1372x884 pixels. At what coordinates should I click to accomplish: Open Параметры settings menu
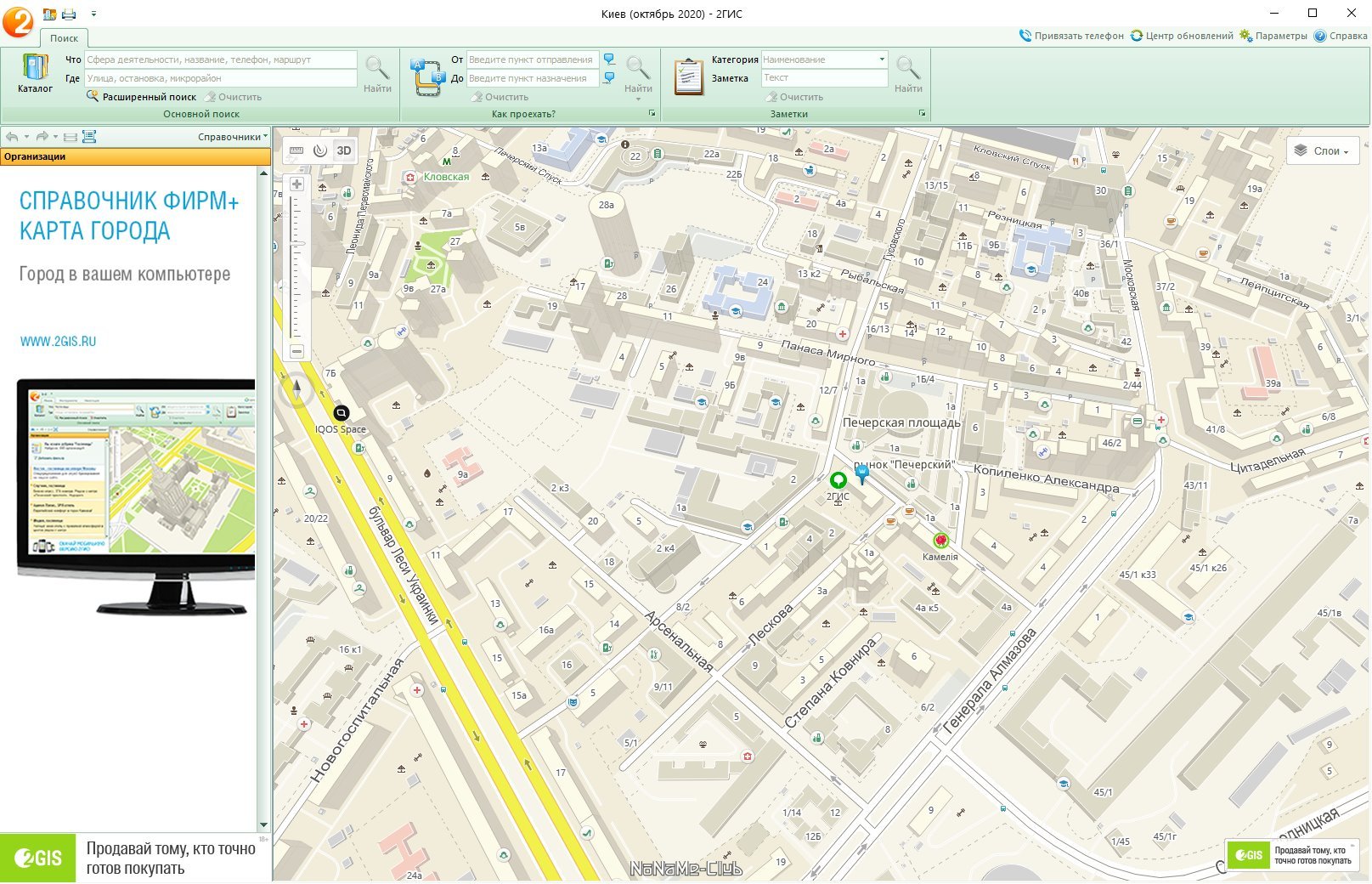pyautogui.click(x=1273, y=36)
